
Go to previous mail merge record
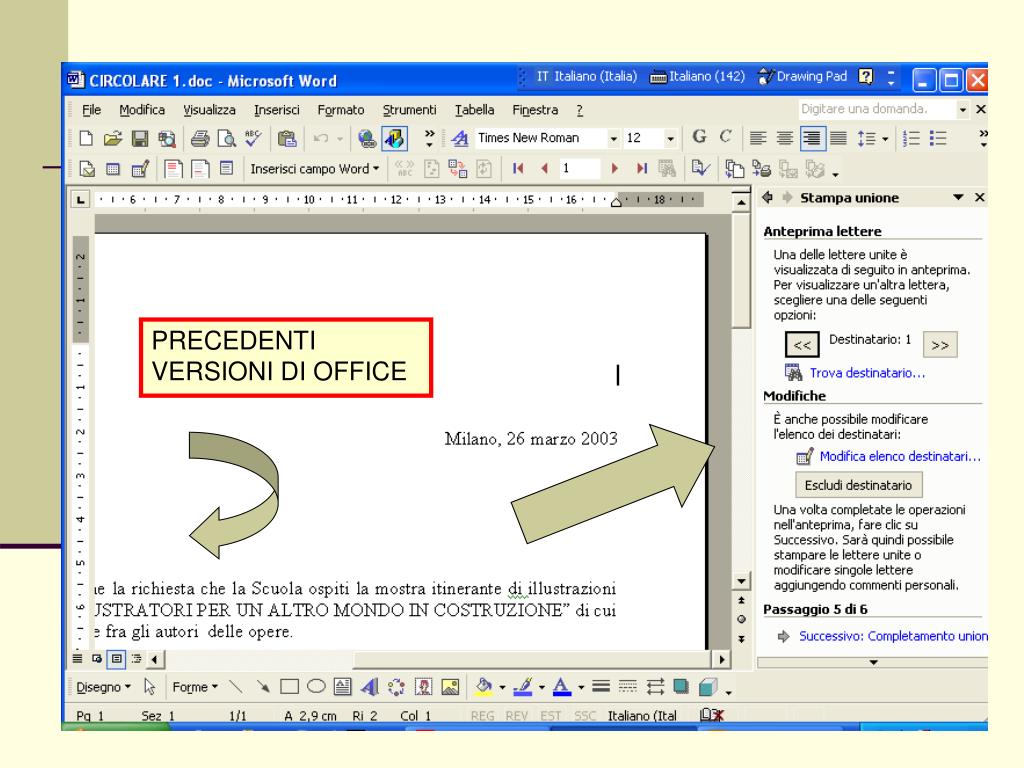(544, 168)
